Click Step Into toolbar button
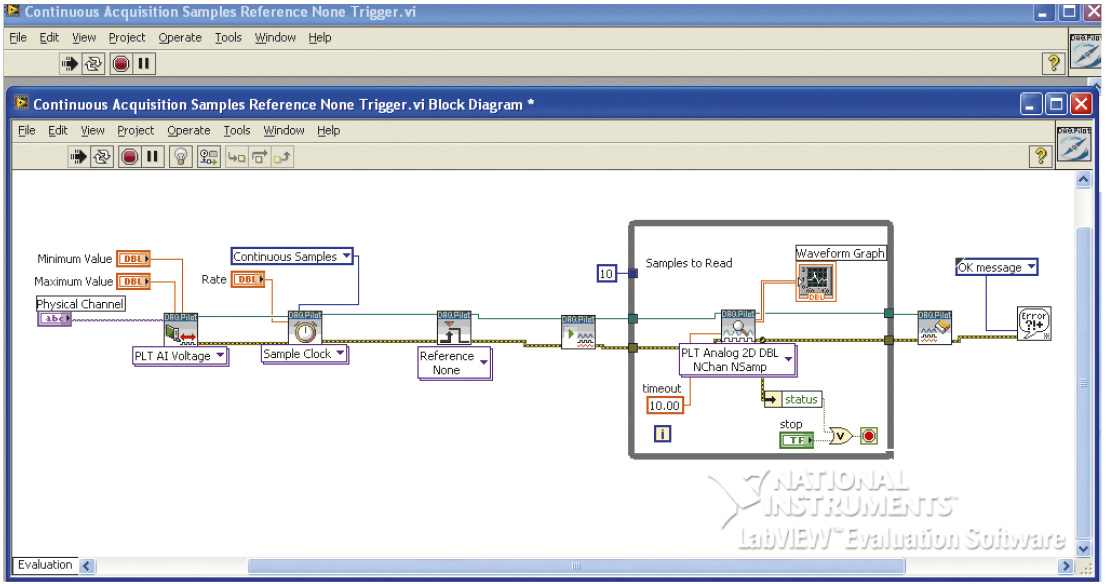 tap(236, 157)
